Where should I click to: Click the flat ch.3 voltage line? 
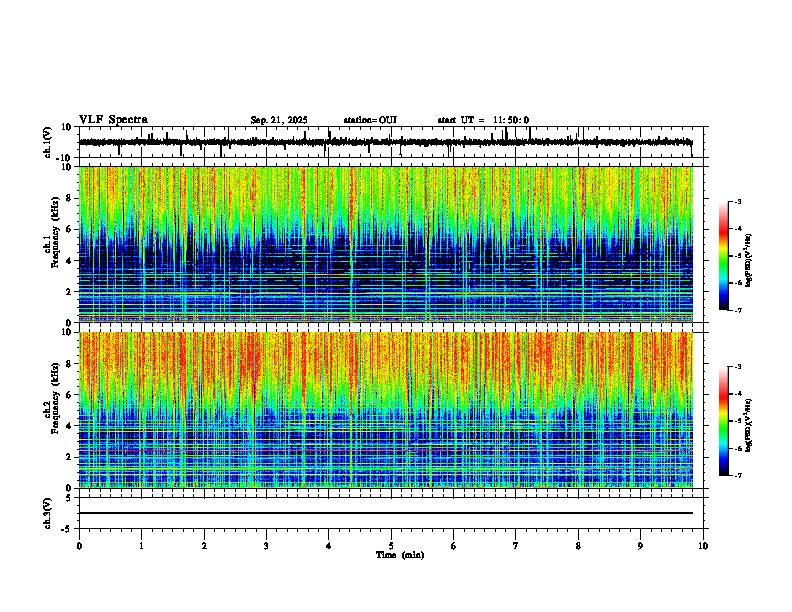point(385,513)
